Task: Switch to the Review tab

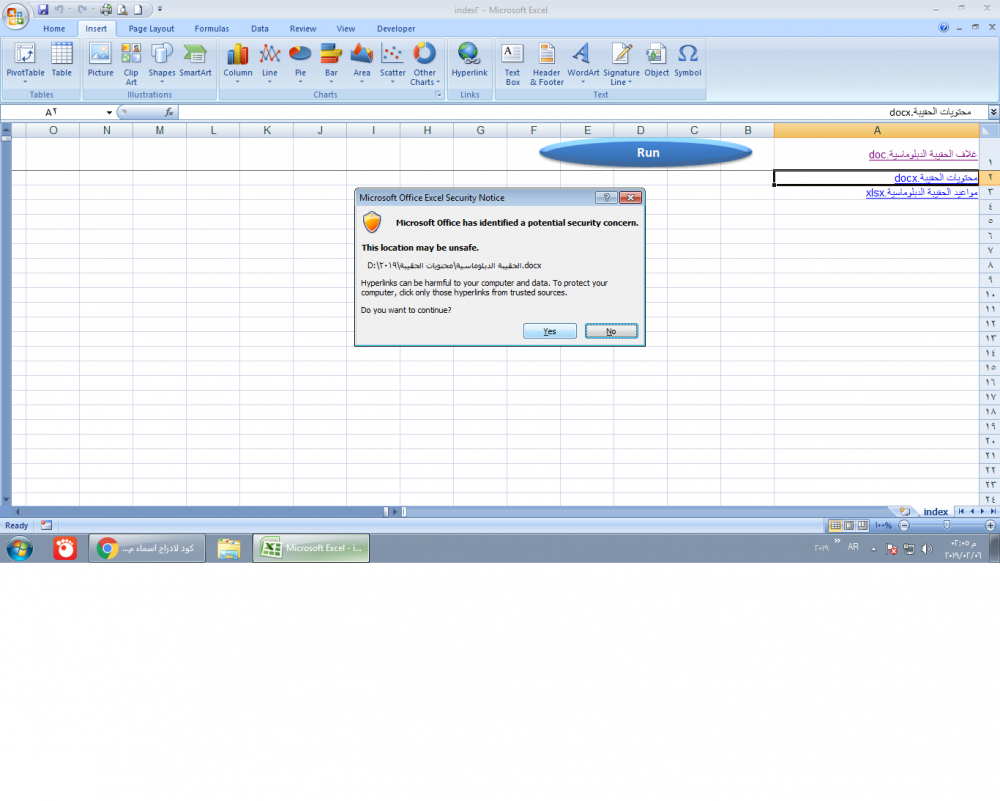Action: pos(303,29)
